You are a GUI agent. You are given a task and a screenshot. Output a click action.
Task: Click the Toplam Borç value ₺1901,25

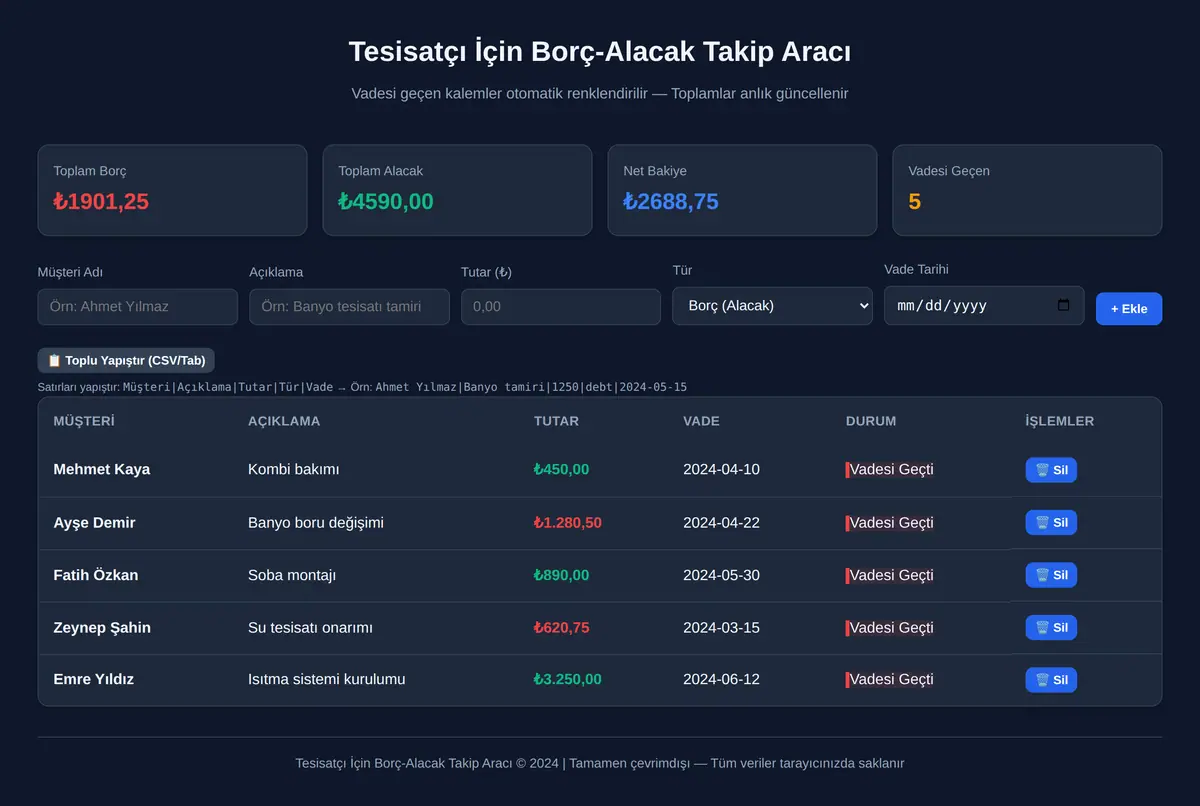101,202
